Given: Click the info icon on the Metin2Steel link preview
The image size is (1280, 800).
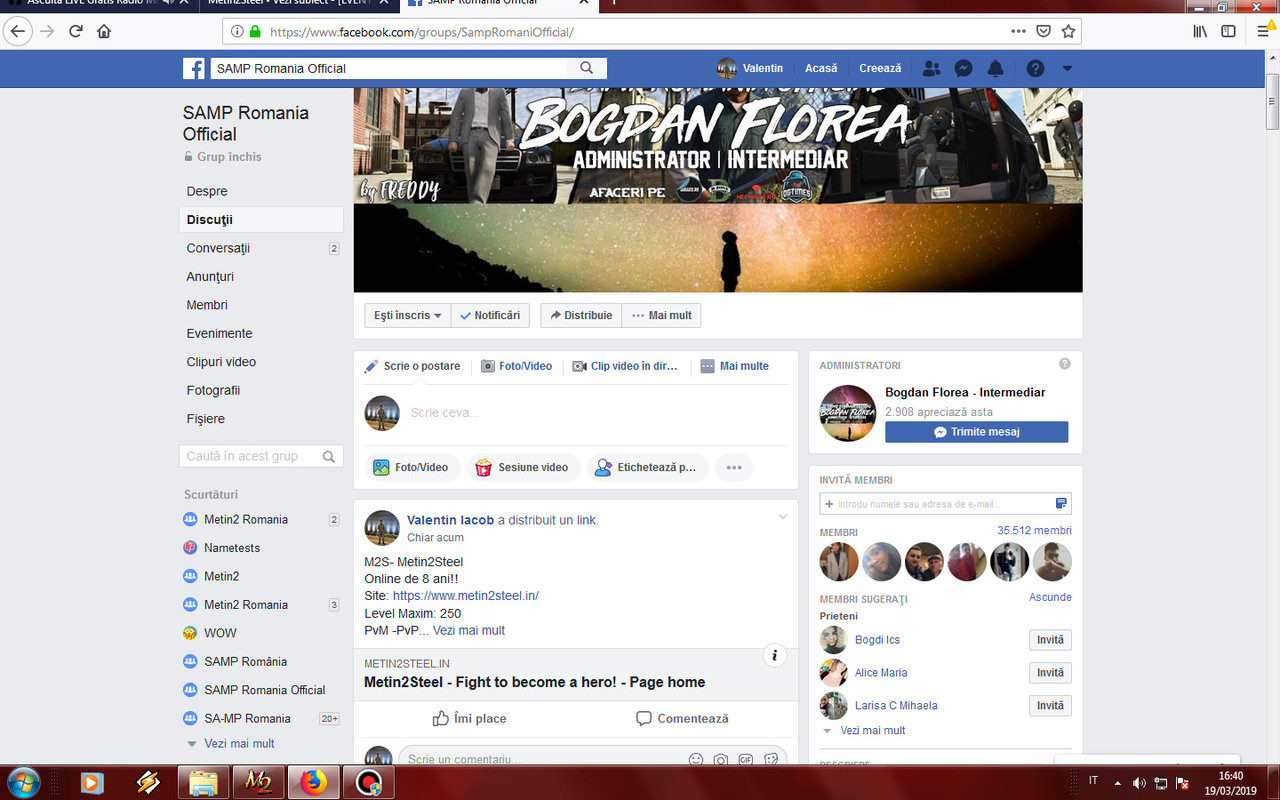Looking at the screenshot, I should (774, 656).
